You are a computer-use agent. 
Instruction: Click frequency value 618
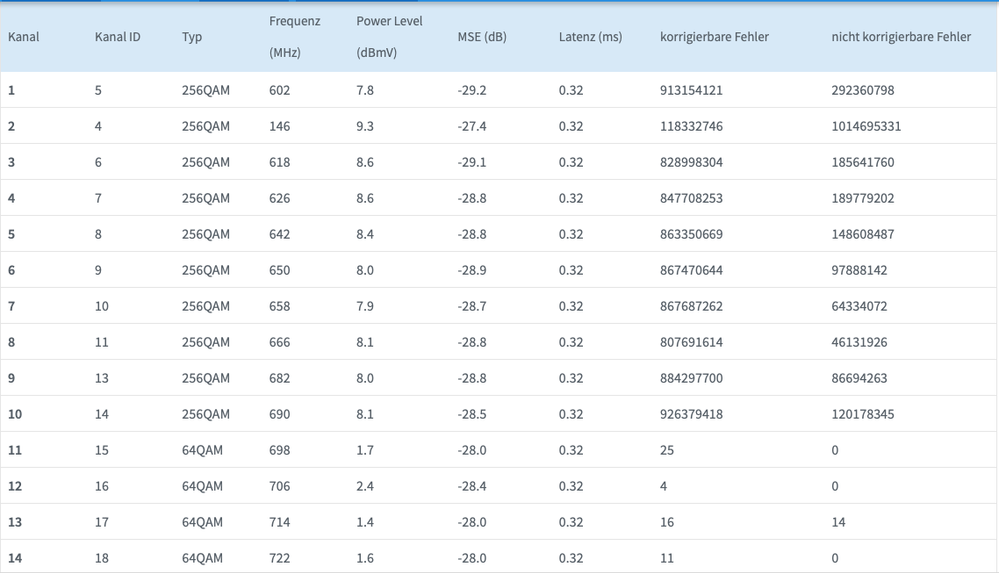pos(279,163)
